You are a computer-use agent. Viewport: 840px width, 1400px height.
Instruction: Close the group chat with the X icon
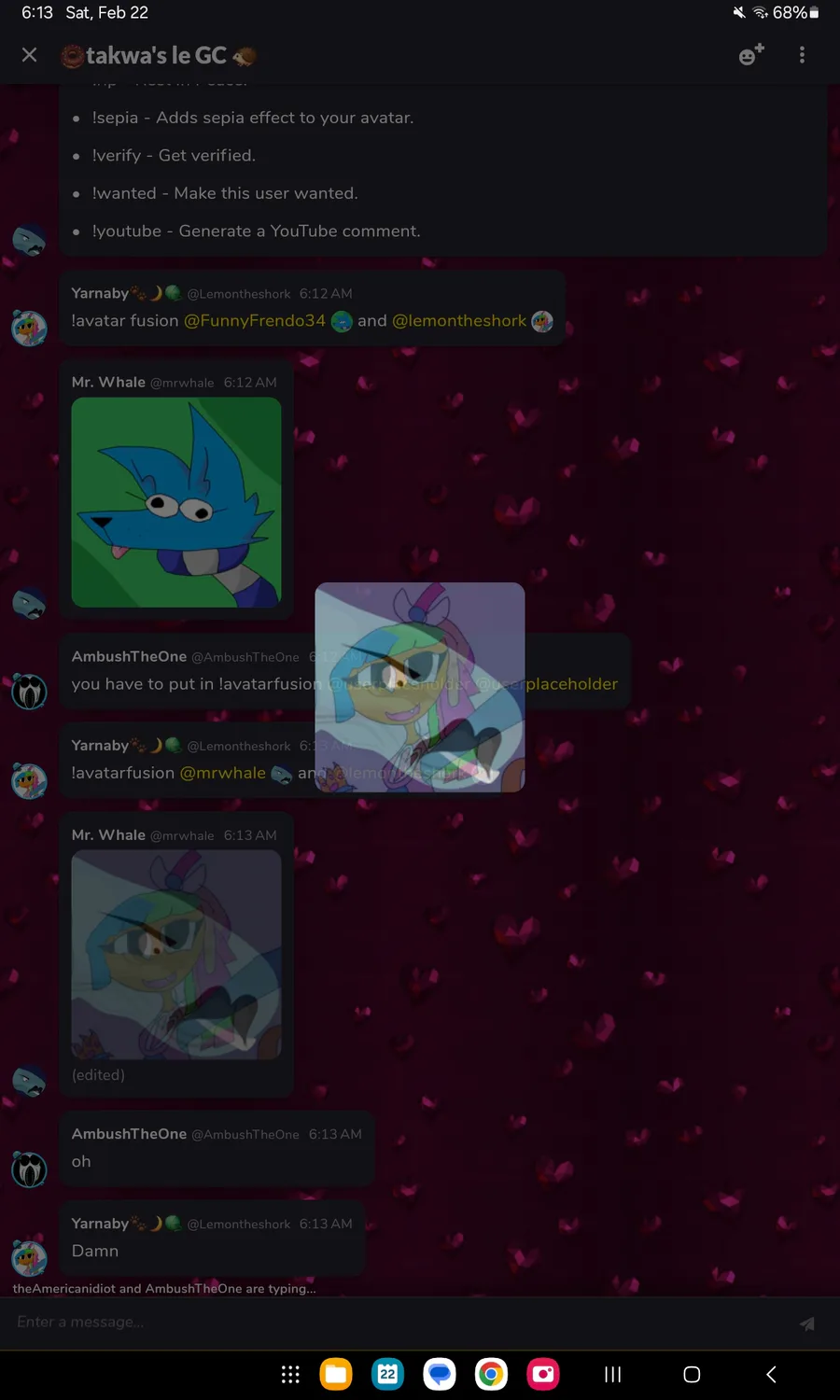tap(30, 55)
